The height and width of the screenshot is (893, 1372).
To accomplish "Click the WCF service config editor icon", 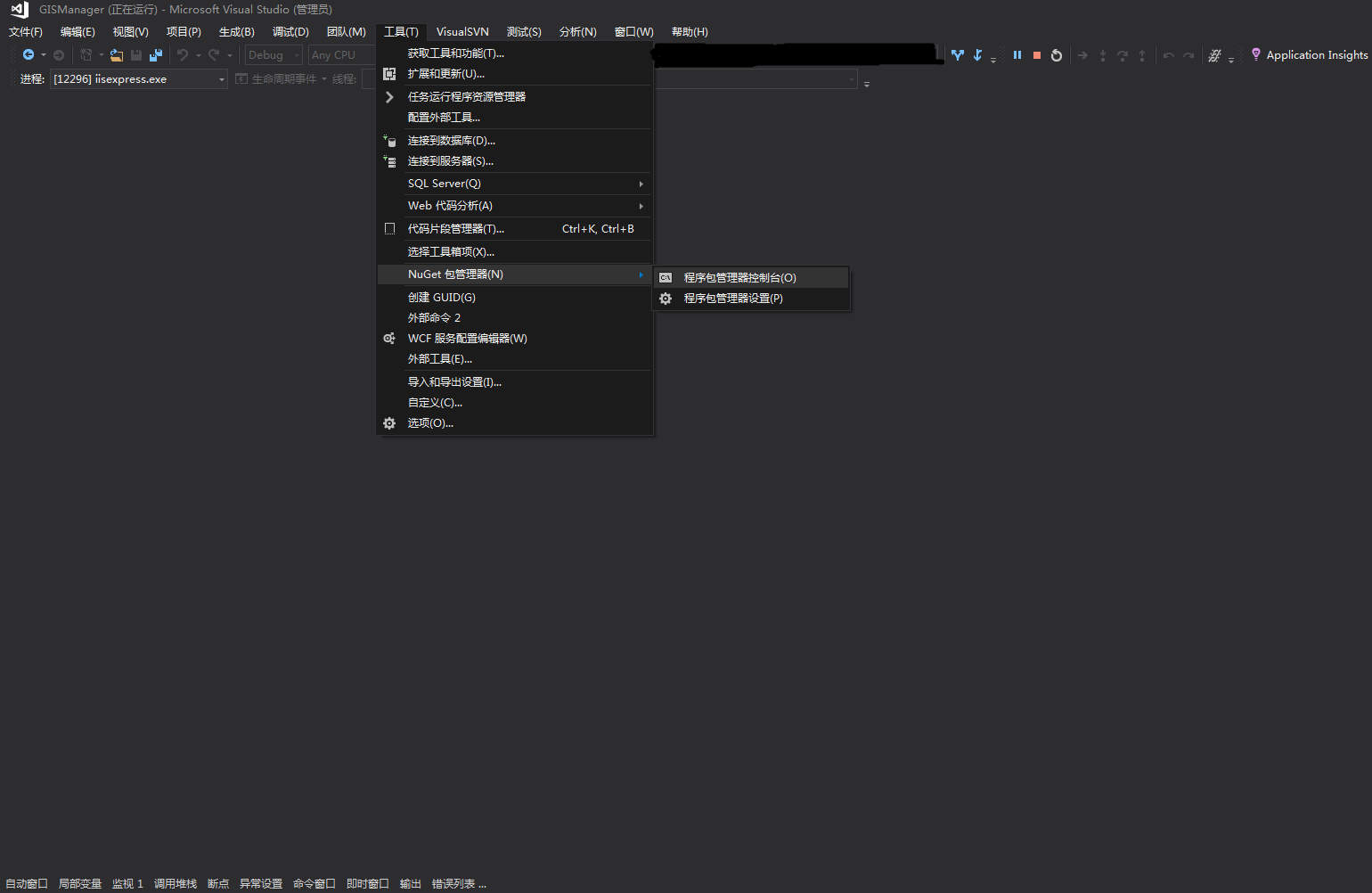I will coord(389,339).
